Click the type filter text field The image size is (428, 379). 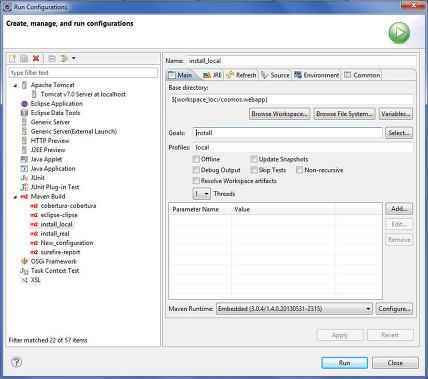(83, 73)
